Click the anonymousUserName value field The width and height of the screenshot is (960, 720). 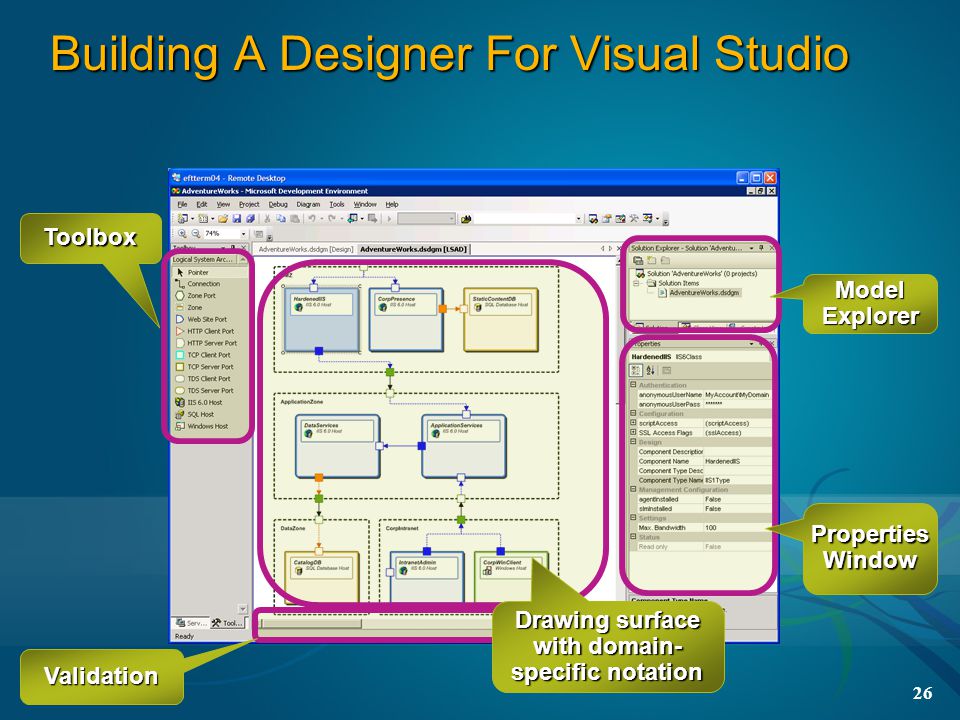pos(737,395)
